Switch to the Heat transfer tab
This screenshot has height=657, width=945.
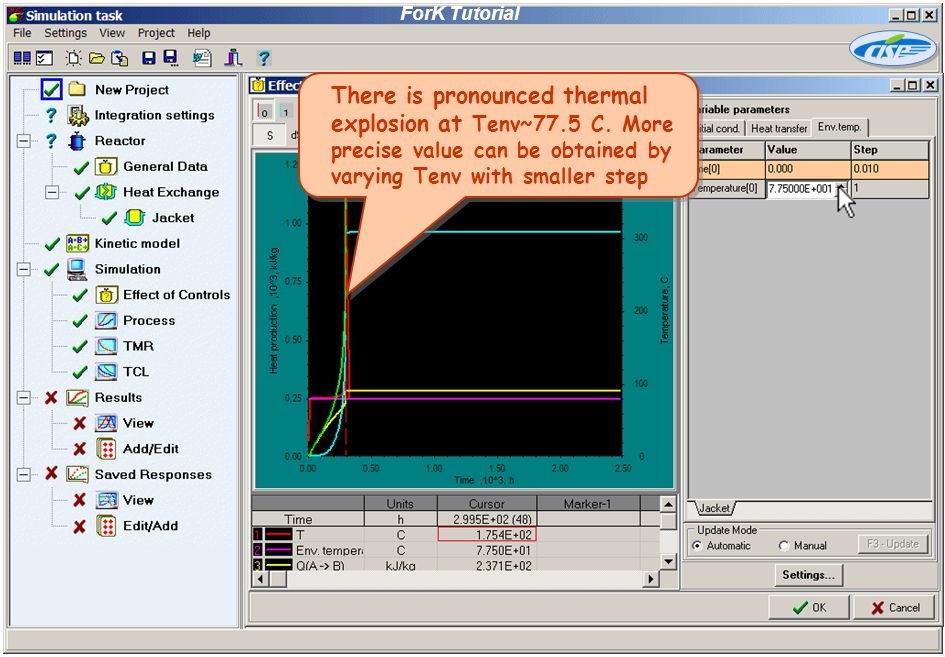[x=779, y=128]
